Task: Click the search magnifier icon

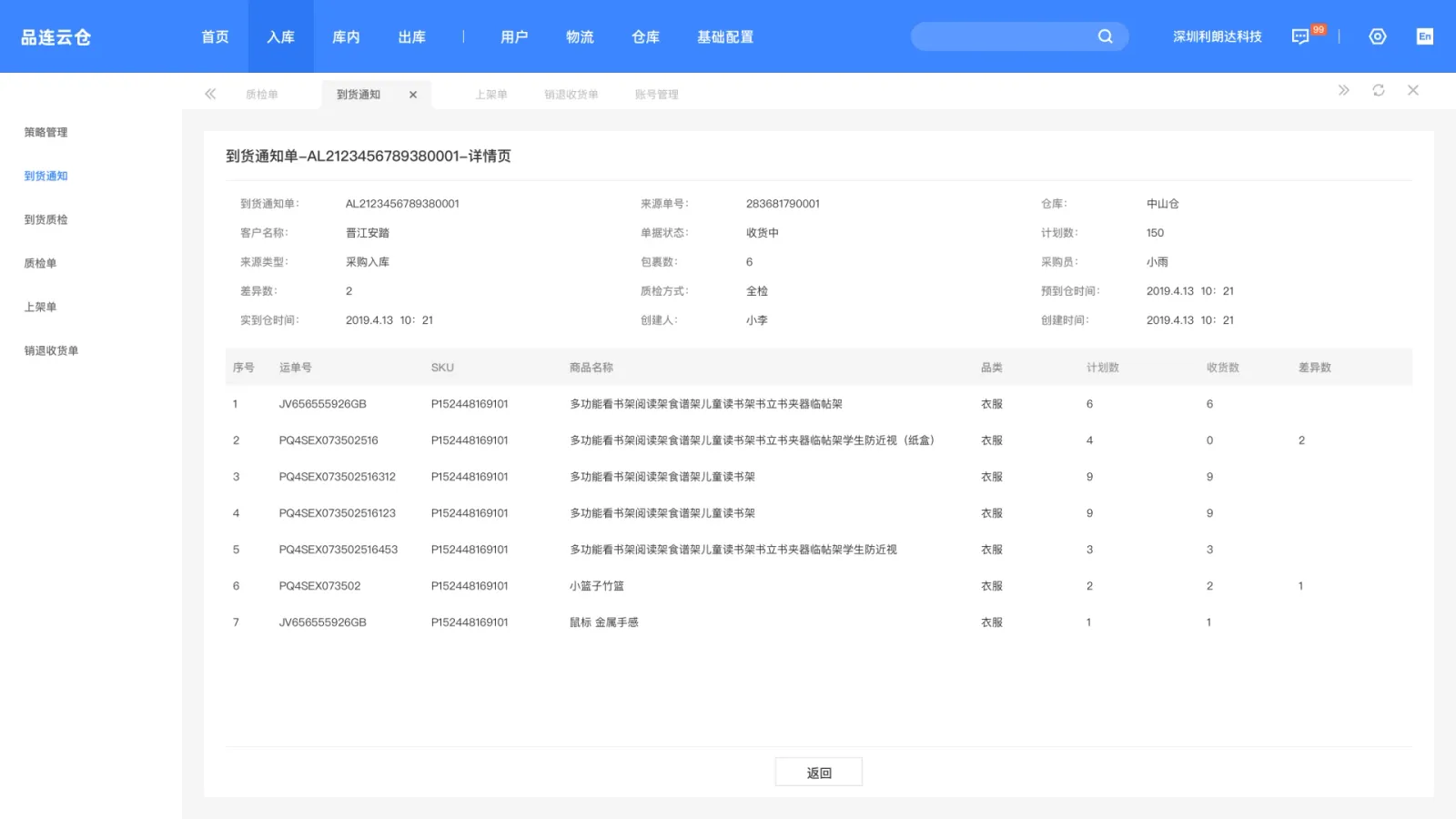Action: (x=1105, y=36)
